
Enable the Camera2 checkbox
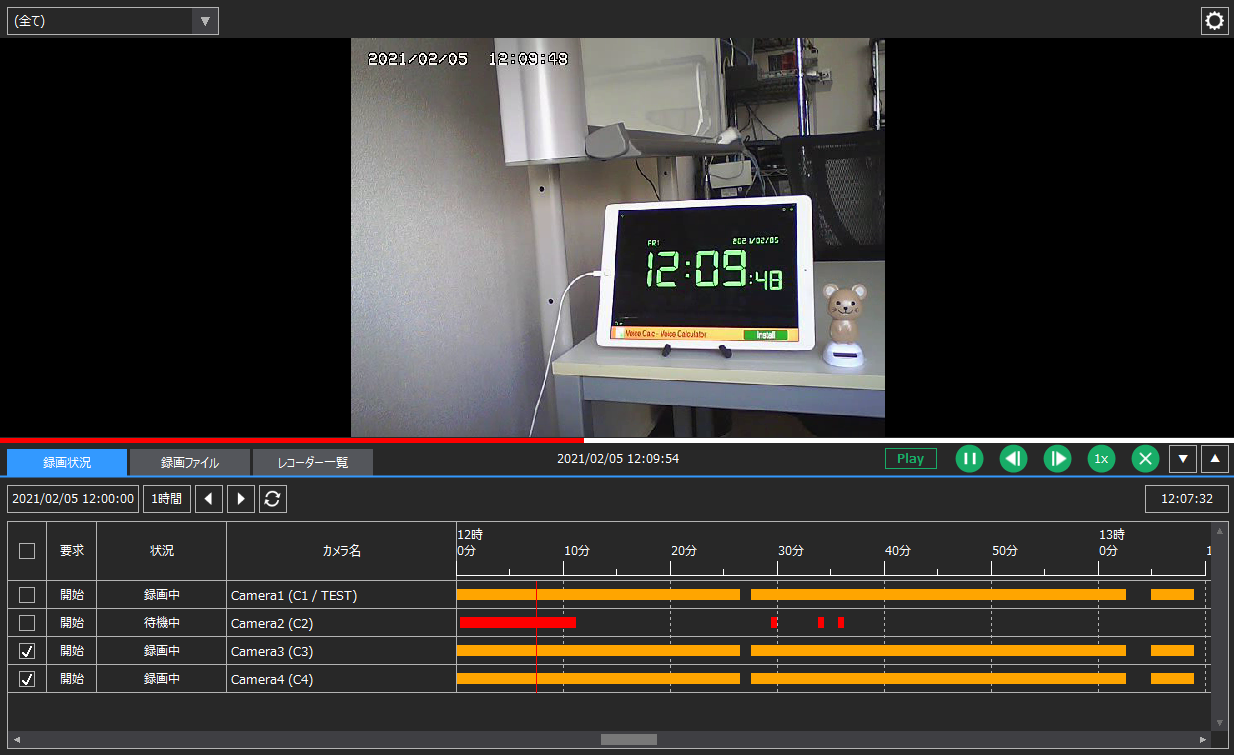pyautogui.click(x=27, y=622)
